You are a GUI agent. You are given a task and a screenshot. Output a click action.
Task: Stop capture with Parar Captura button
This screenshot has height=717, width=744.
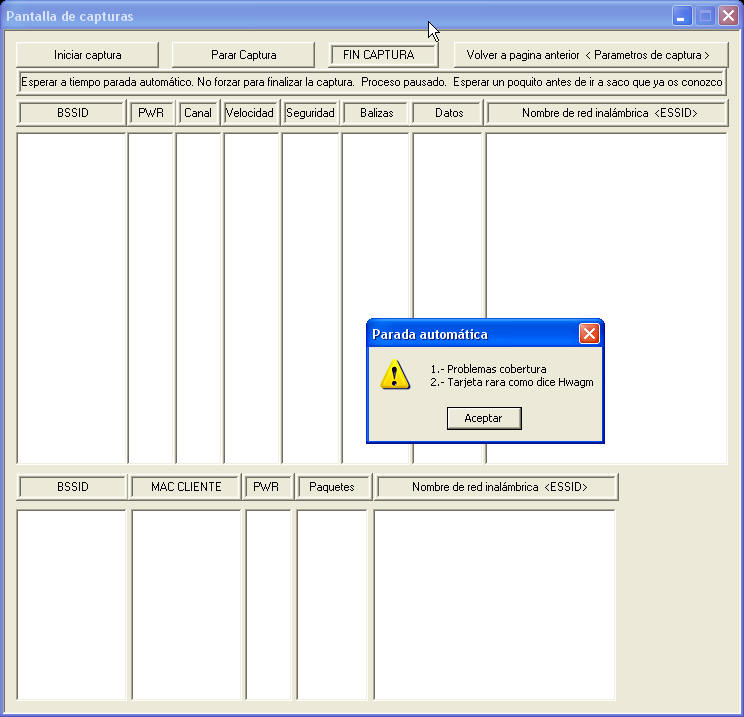tap(243, 55)
